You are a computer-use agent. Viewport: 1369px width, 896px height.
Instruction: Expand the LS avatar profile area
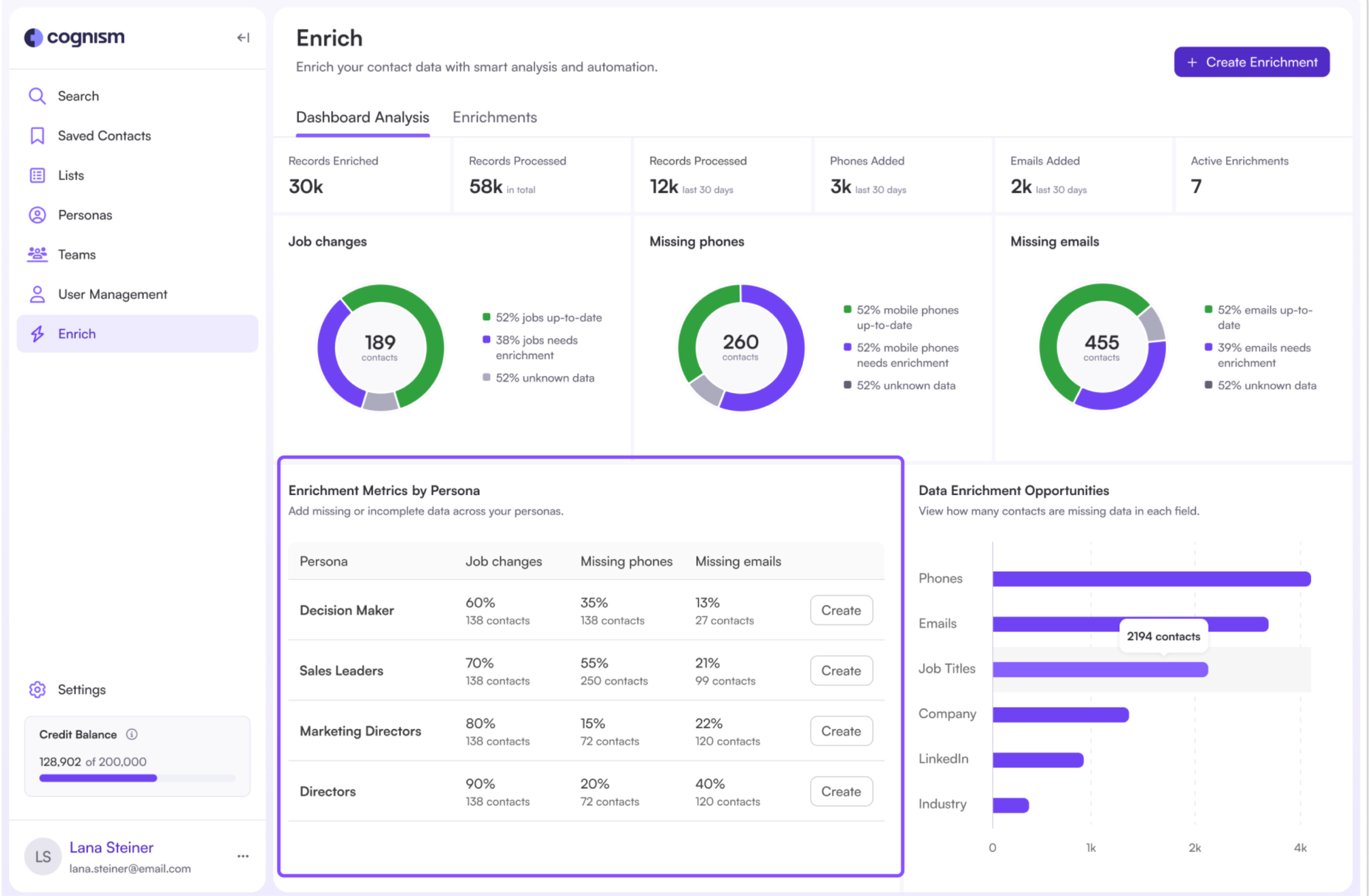pyautogui.click(x=43, y=856)
